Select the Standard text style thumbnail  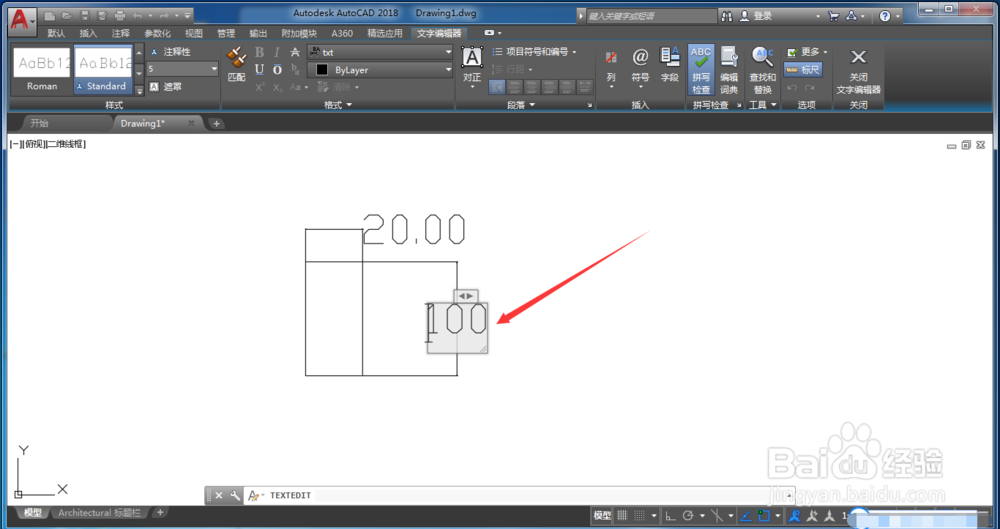point(103,70)
